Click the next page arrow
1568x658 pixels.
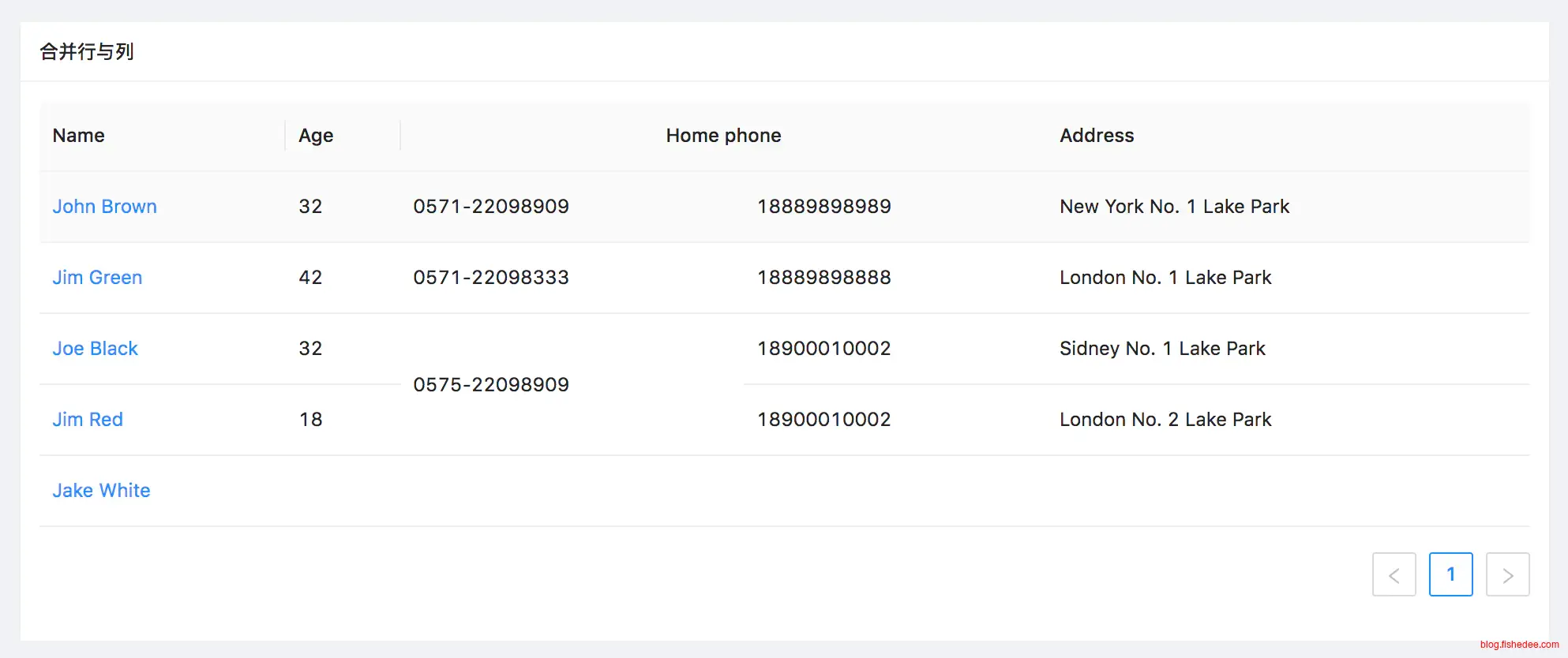pyautogui.click(x=1507, y=574)
